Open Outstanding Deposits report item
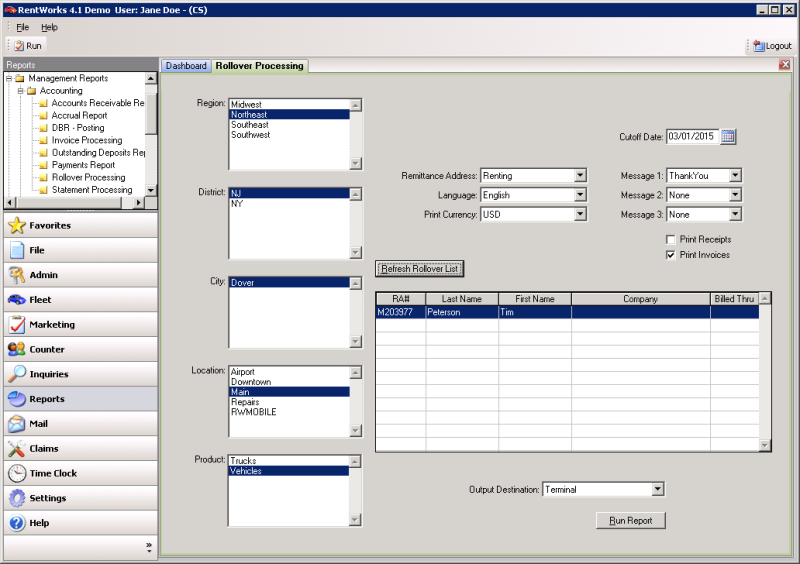The height and width of the screenshot is (564, 800). click(98, 153)
